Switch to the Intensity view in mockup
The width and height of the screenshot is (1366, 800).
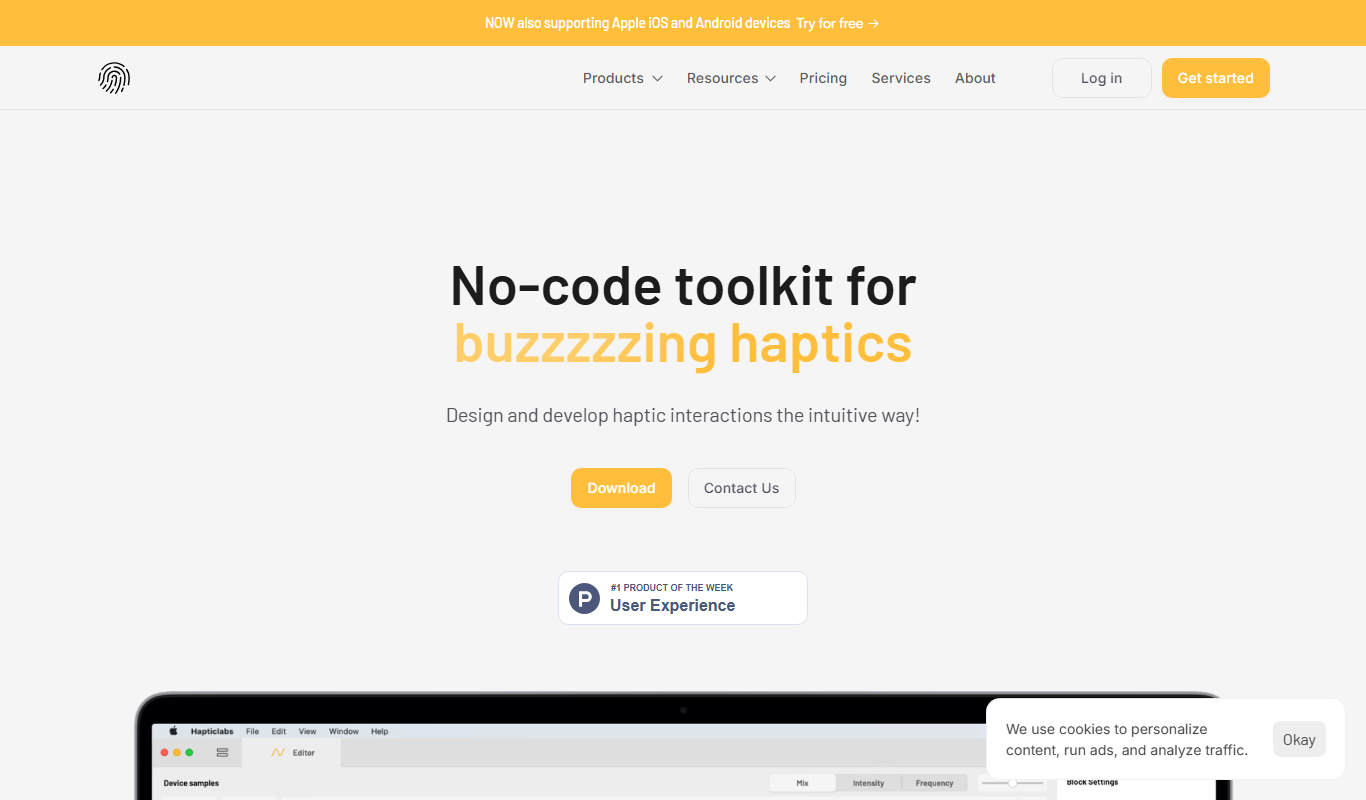[868, 783]
